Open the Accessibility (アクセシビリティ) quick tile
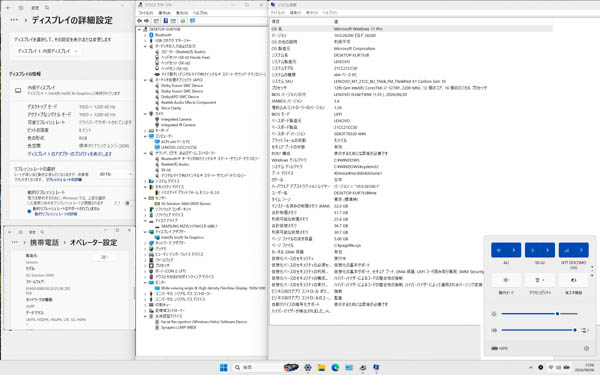Screen dimensions: 600x375 coord(540,280)
